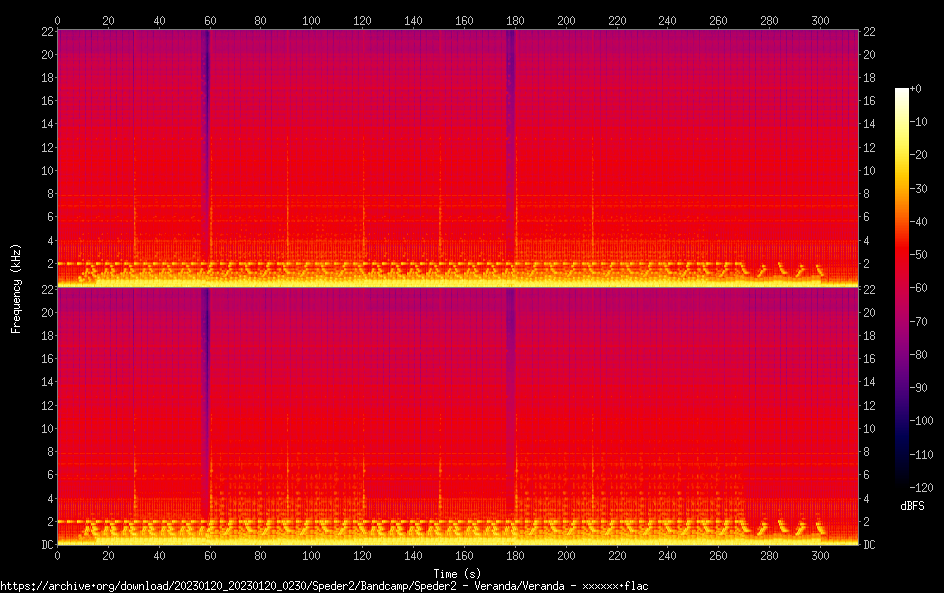The image size is (944, 593).
Task: Click the "Time (s)" axis label
Action: tap(456, 573)
